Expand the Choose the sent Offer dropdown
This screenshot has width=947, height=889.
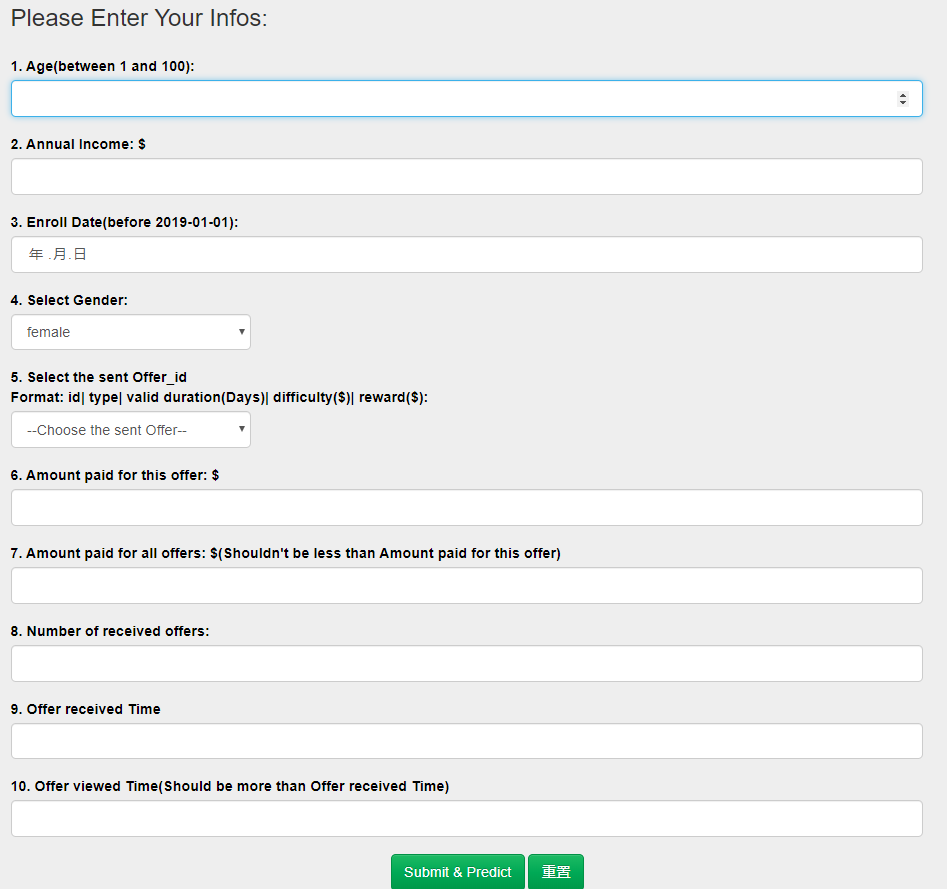130,429
